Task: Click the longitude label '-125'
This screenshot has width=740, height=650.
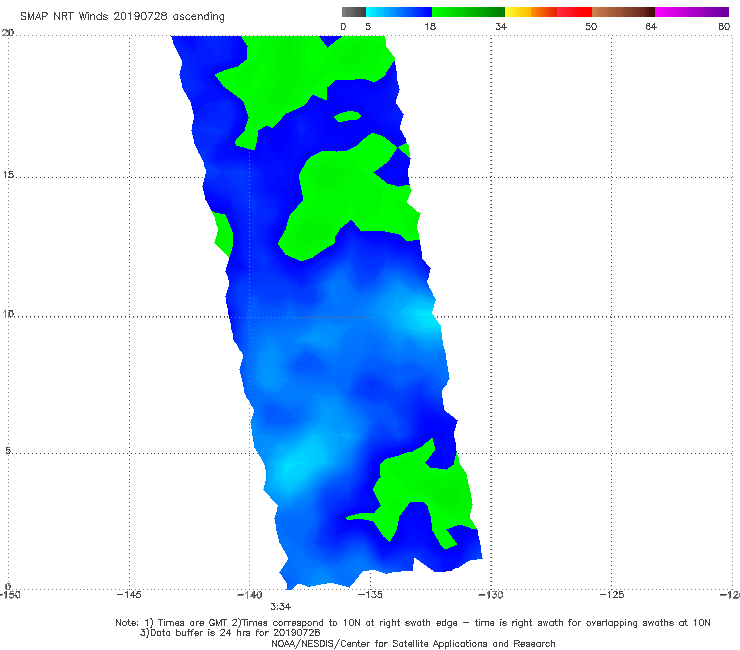Action: [612, 595]
